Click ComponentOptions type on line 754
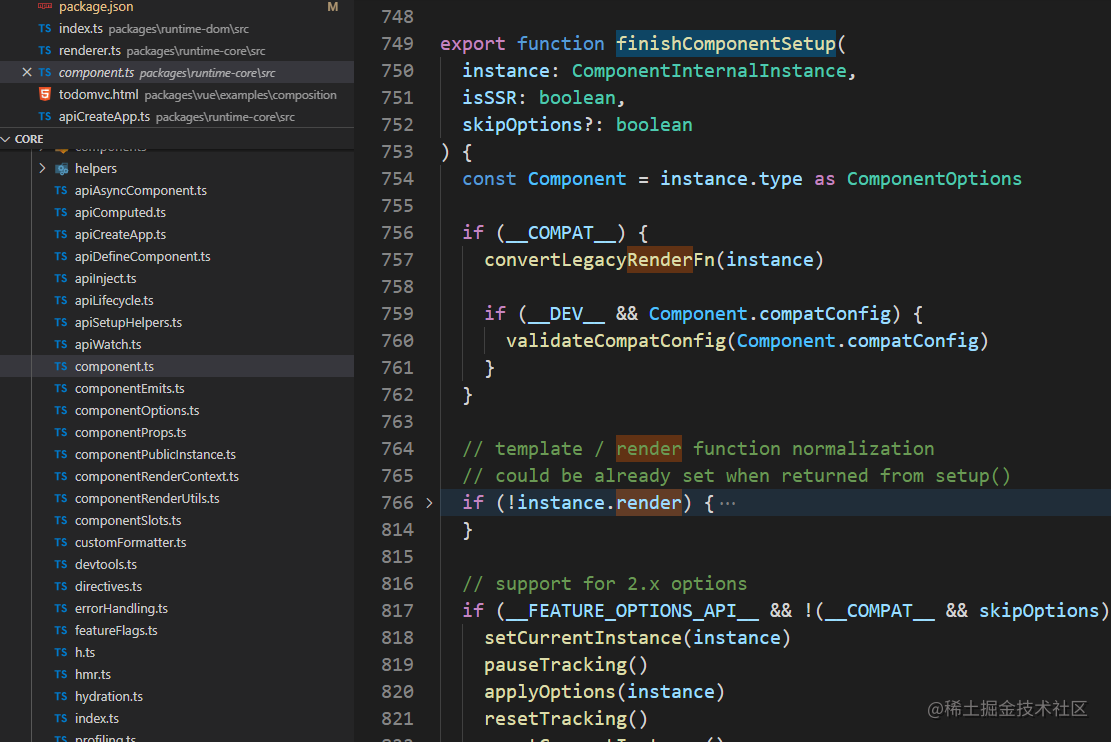This screenshot has width=1111, height=742. [934, 179]
